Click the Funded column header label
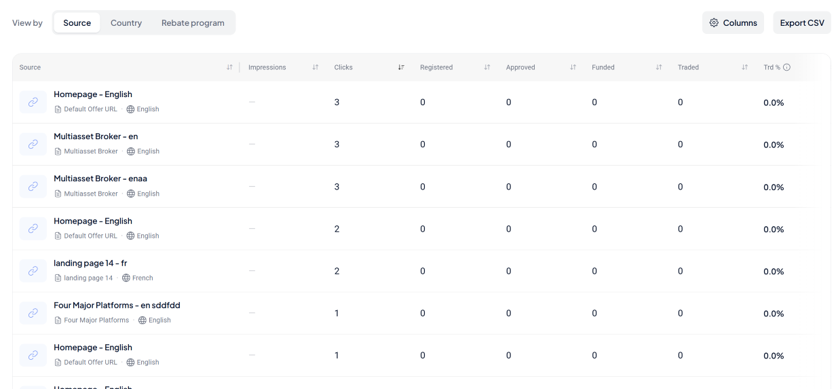The image size is (838, 389). 603,67
